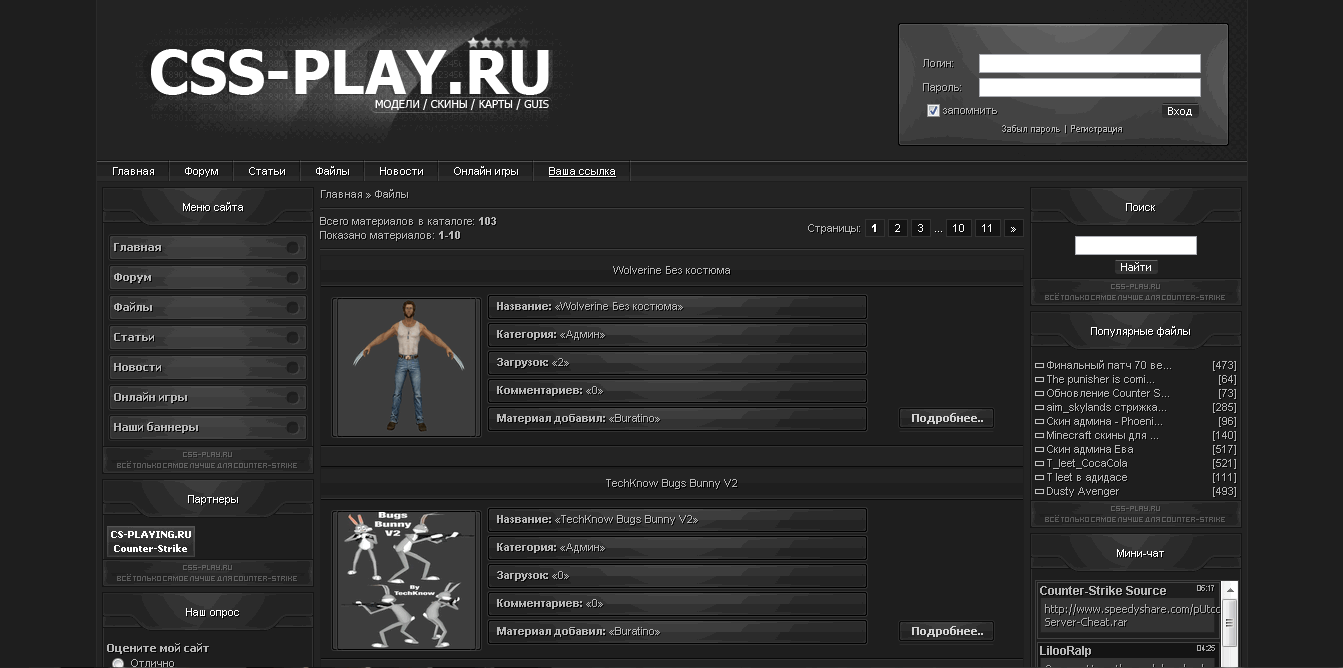Select 'Онлайн игры' in the sidebar site menu
Image resolution: width=1343 pixels, height=668 pixels.
point(208,397)
